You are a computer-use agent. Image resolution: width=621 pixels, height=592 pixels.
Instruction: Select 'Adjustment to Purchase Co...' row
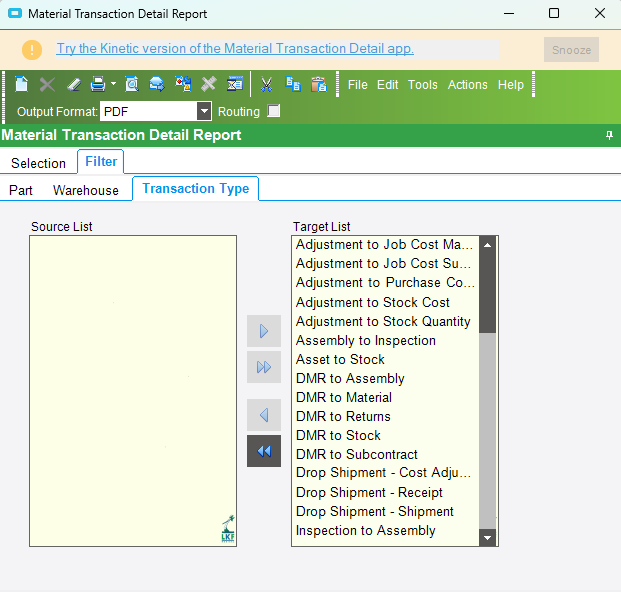point(385,283)
